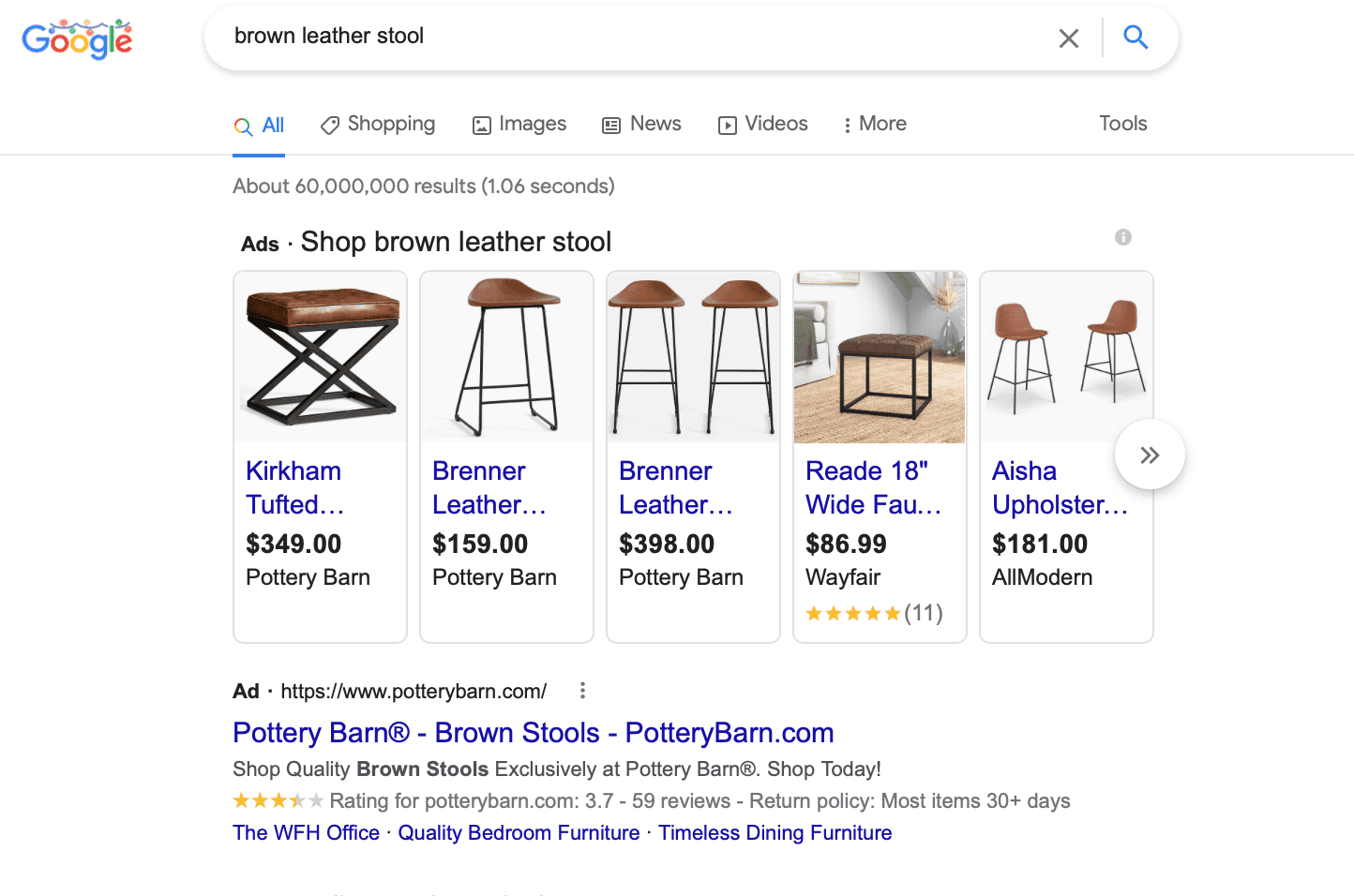Screen dimensions: 1354x896
Task: Follow the Quality Bedroom Furniture link
Action: click(x=519, y=833)
